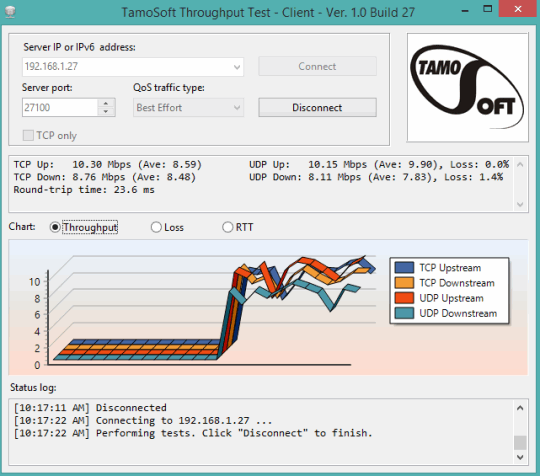Click the Disconnect button
This screenshot has height=476, width=540.
click(317, 107)
